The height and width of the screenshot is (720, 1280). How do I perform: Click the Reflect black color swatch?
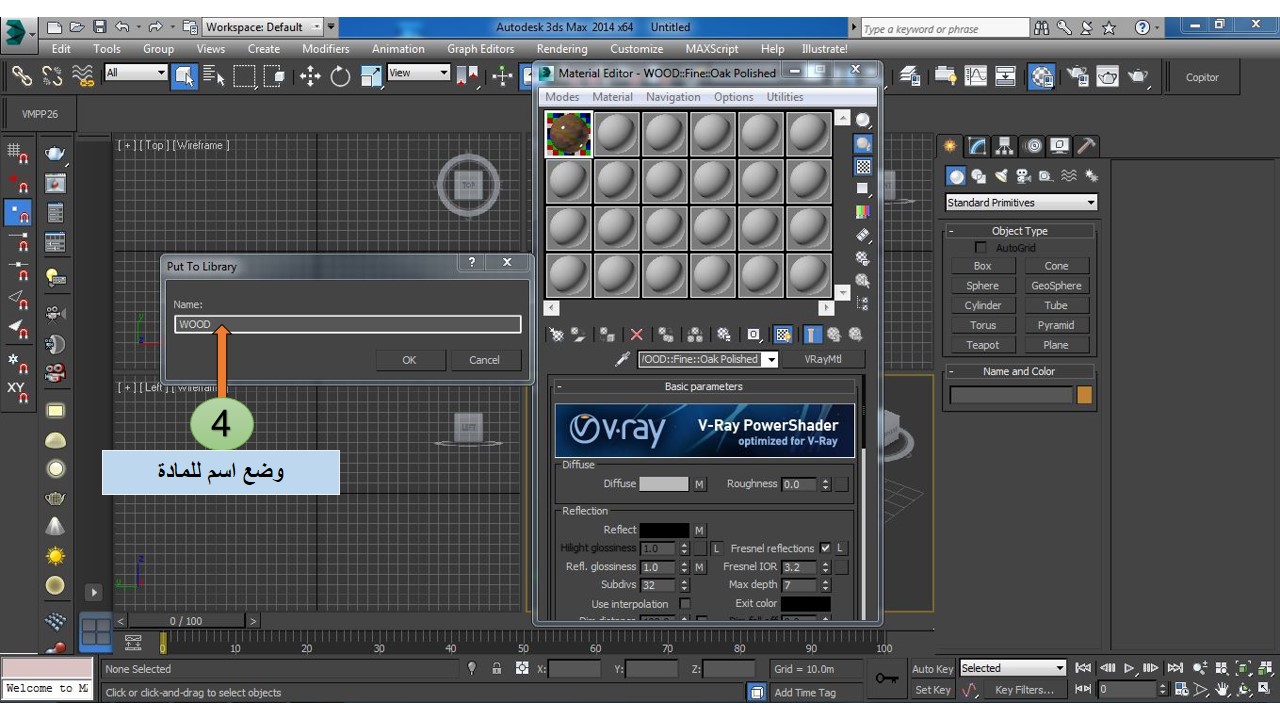(x=664, y=530)
